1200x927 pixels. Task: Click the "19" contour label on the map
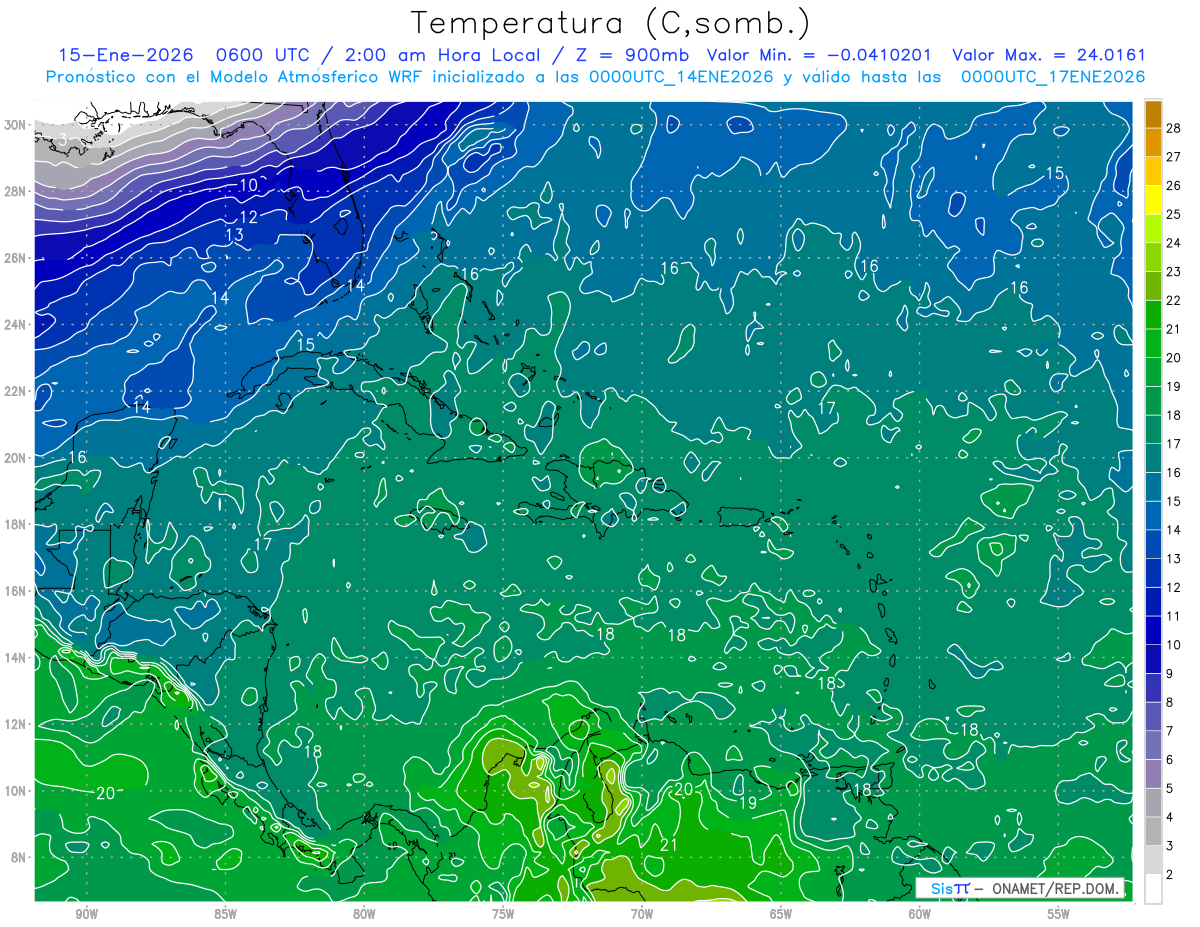[x=748, y=802]
